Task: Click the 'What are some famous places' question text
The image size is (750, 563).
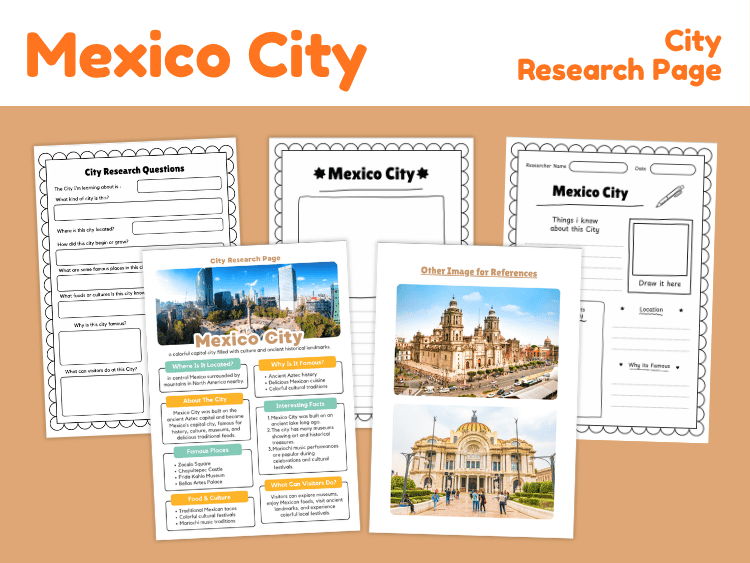Action: (100, 269)
